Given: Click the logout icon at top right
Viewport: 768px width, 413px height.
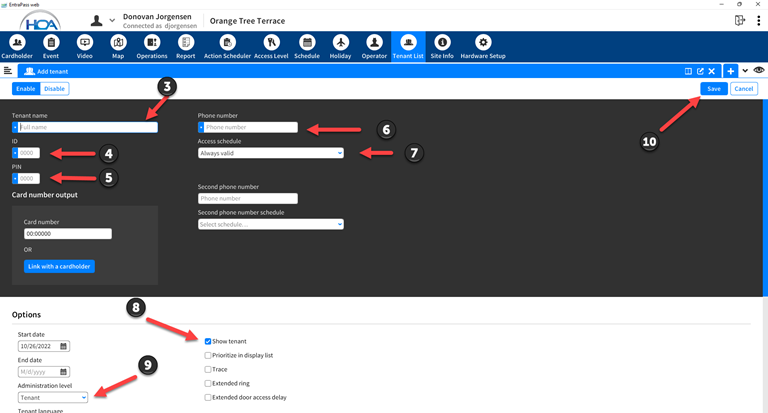Looking at the screenshot, I should [740, 20].
